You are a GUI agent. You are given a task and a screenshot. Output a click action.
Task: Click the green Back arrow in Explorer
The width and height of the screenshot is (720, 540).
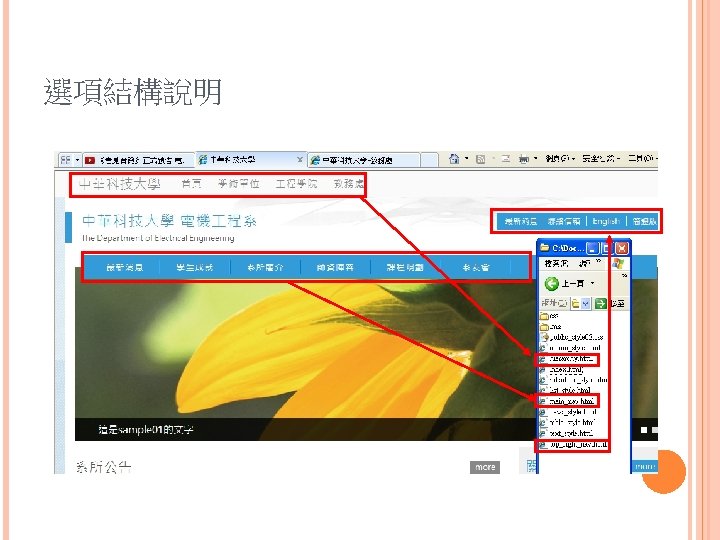(551, 284)
